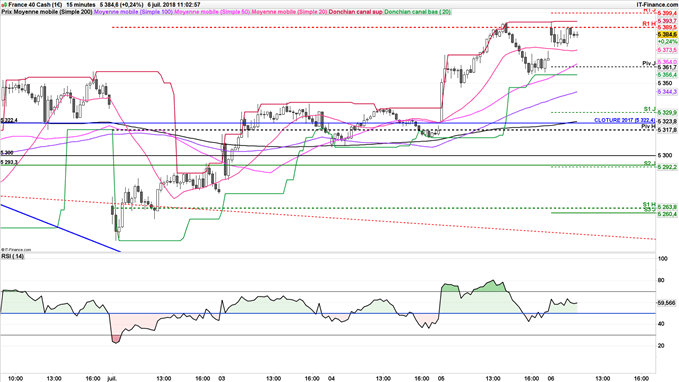This screenshot has width=679, height=382.
Task: Click the 05 date marker on time axis
Action: pyautogui.click(x=441, y=378)
